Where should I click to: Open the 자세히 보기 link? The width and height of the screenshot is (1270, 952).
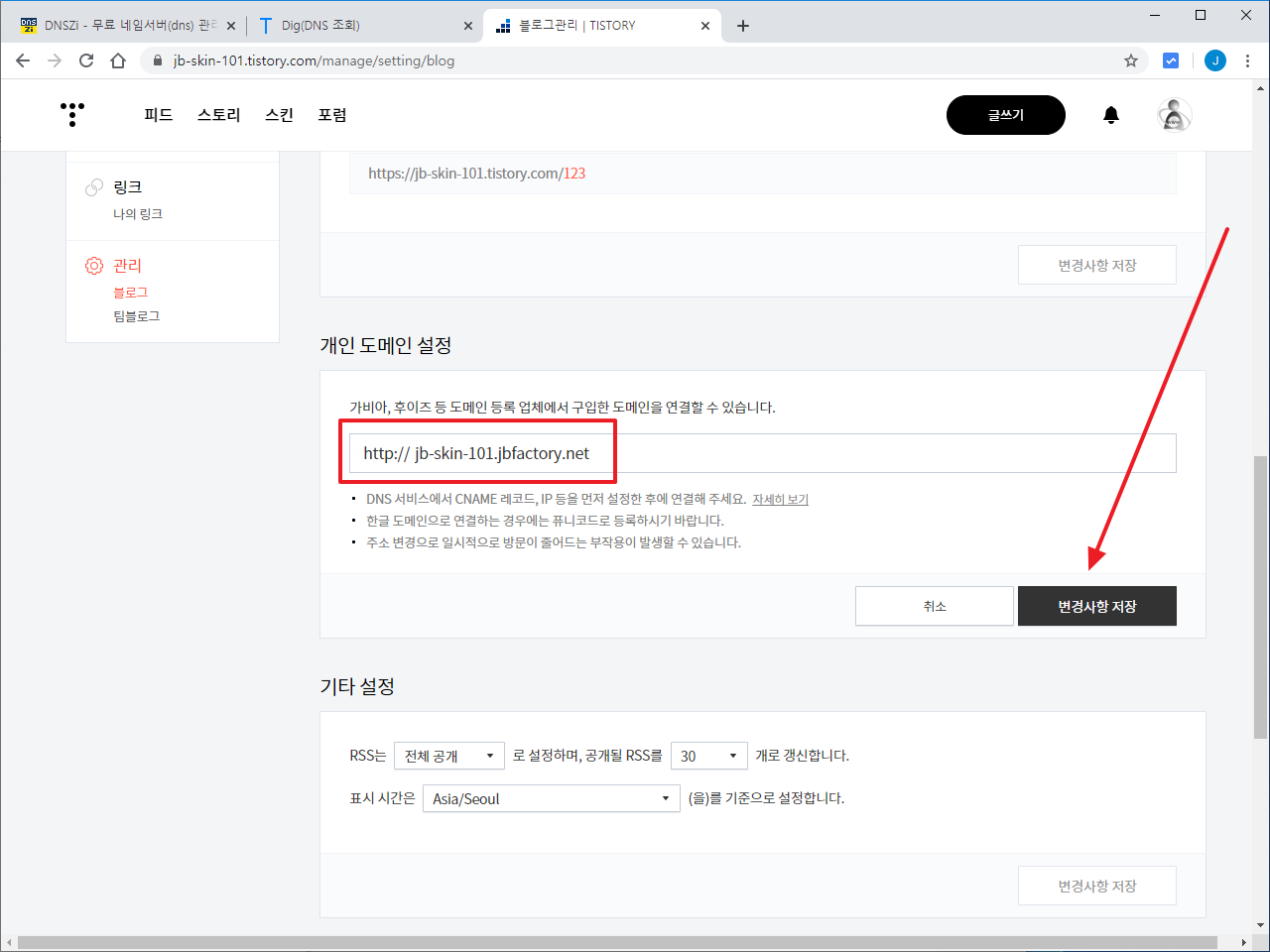coord(780,499)
